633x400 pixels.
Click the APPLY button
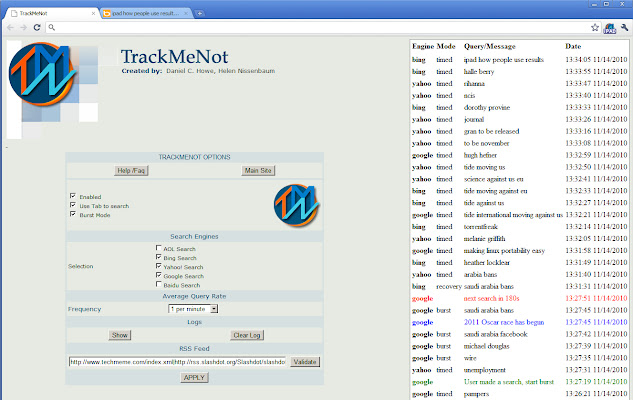(194, 377)
